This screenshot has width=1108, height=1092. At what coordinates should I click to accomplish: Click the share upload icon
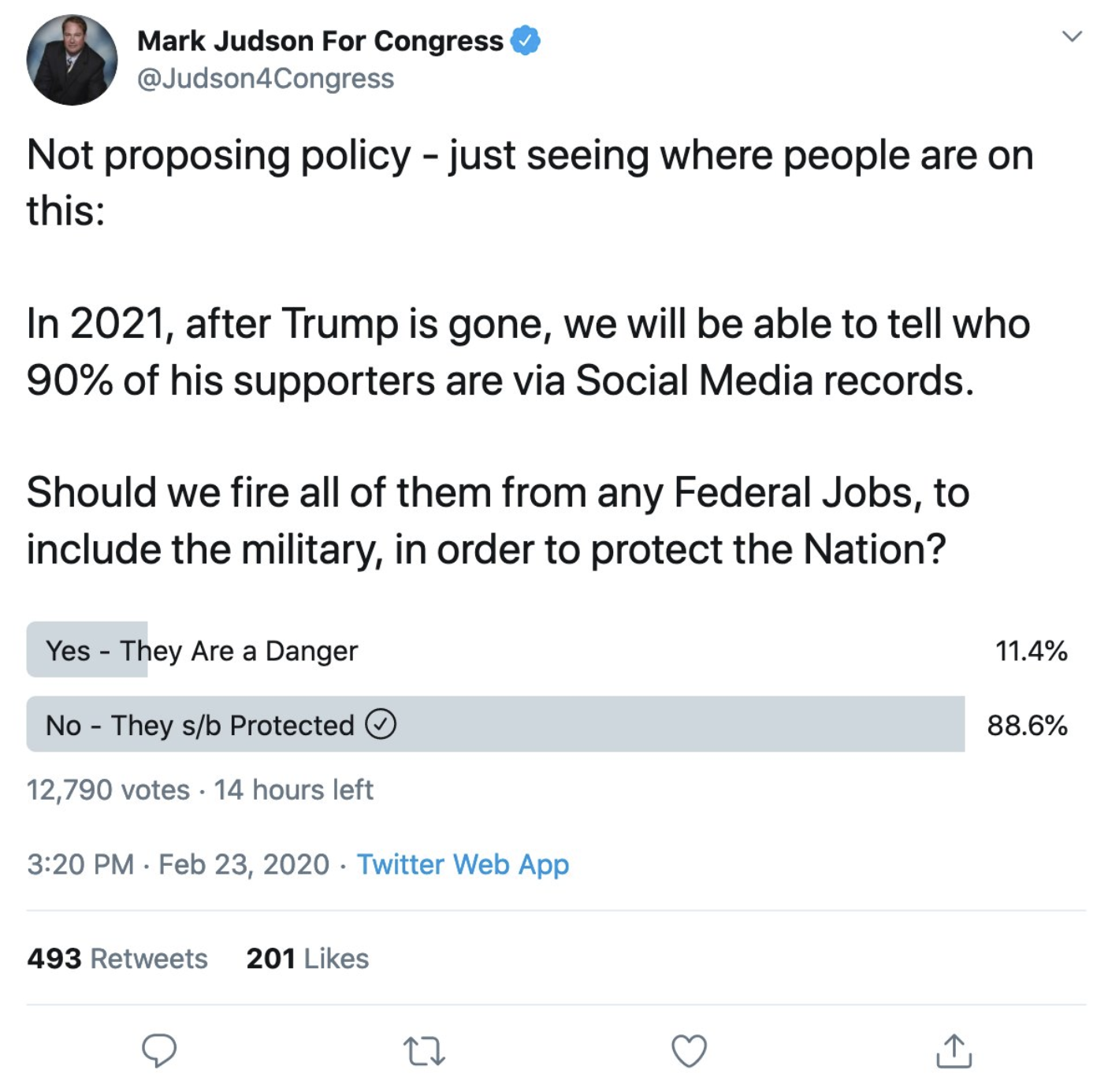point(954,1050)
